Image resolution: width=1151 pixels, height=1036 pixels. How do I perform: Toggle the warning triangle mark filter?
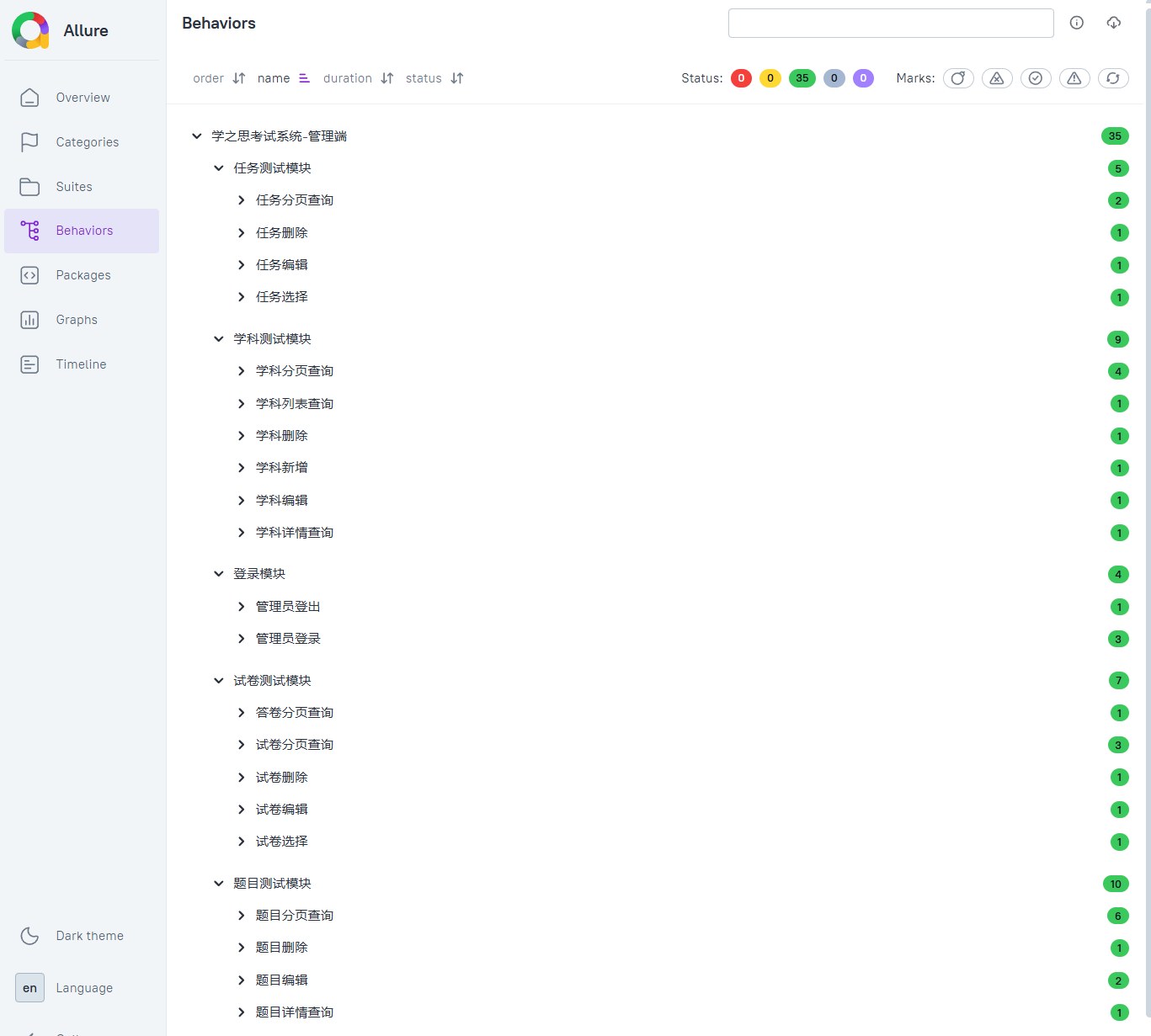[1074, 78]
